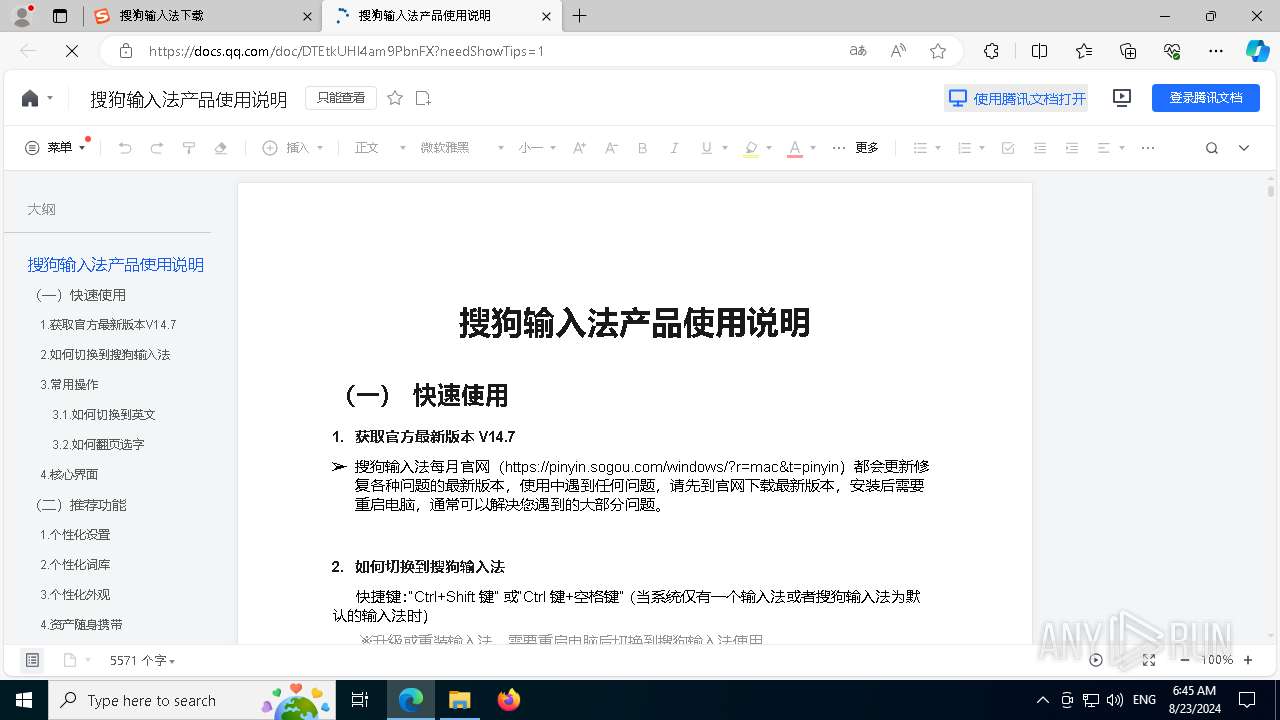Decrease font size with A- icon
The image size is (1280, 720).
click(x=611, y=148)
